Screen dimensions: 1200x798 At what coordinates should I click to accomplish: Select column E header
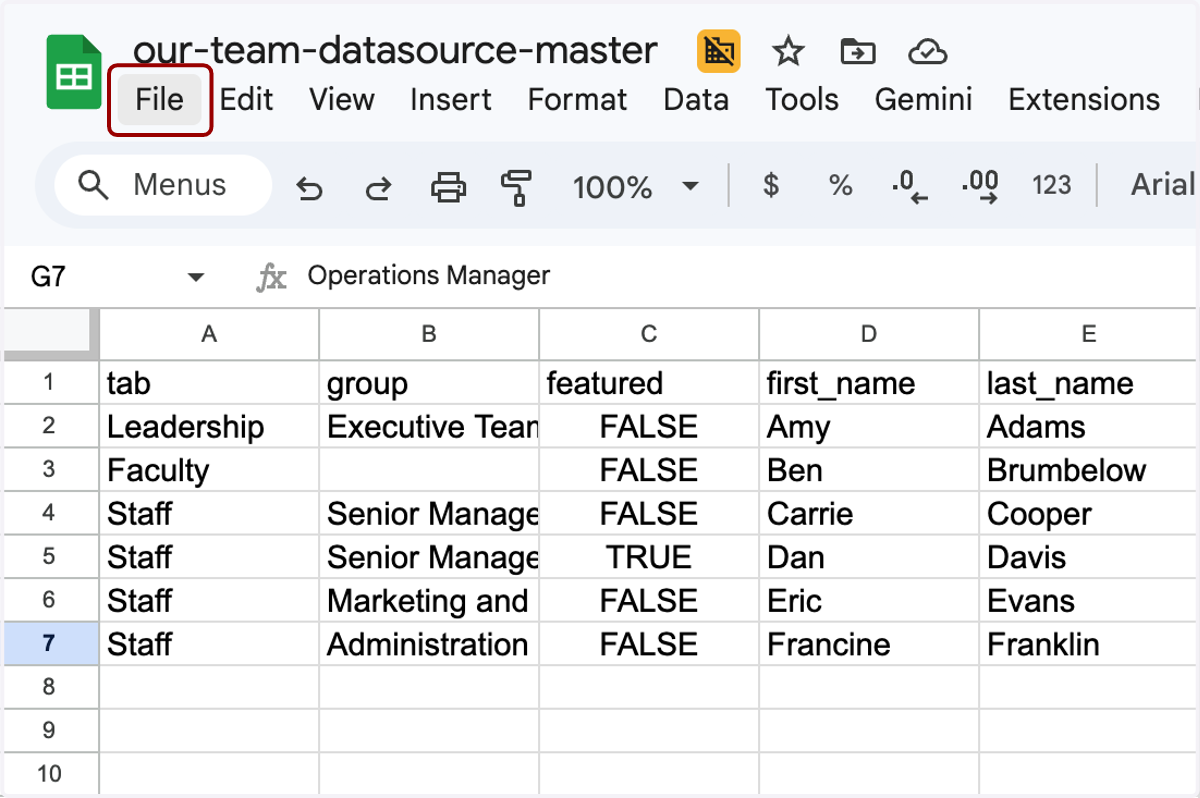pos(1089,334)
